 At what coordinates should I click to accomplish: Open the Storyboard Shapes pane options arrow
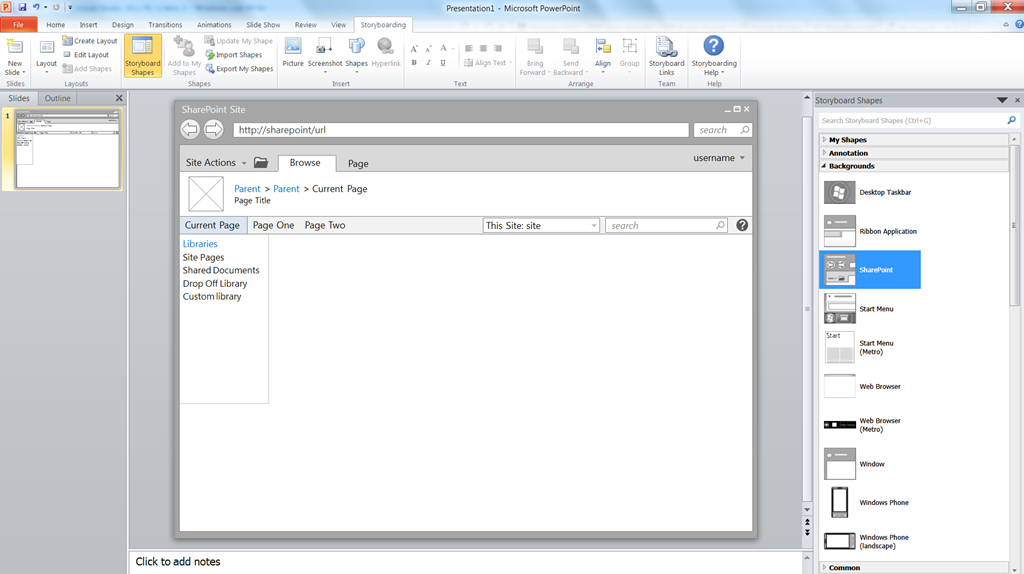1002,100
